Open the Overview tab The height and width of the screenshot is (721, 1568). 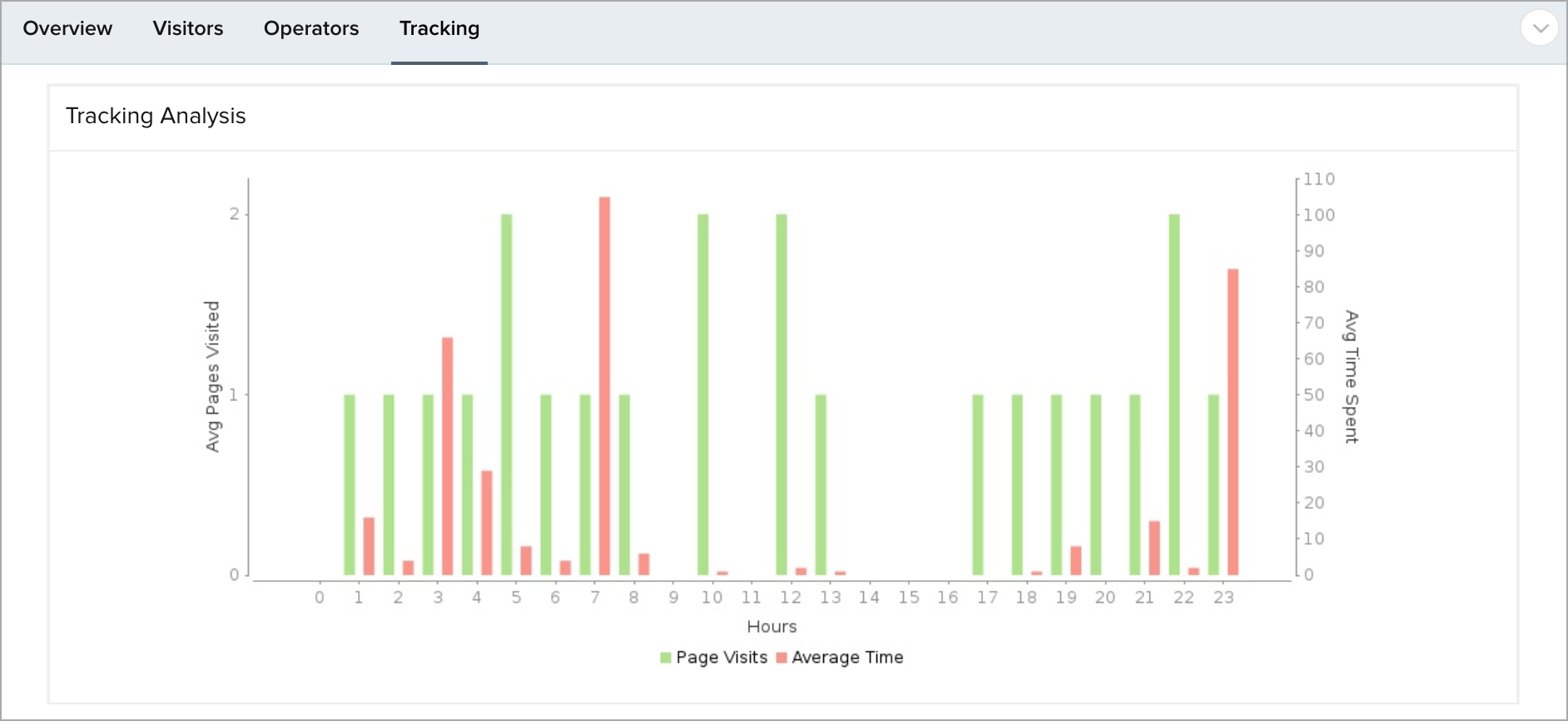[67, 28]
